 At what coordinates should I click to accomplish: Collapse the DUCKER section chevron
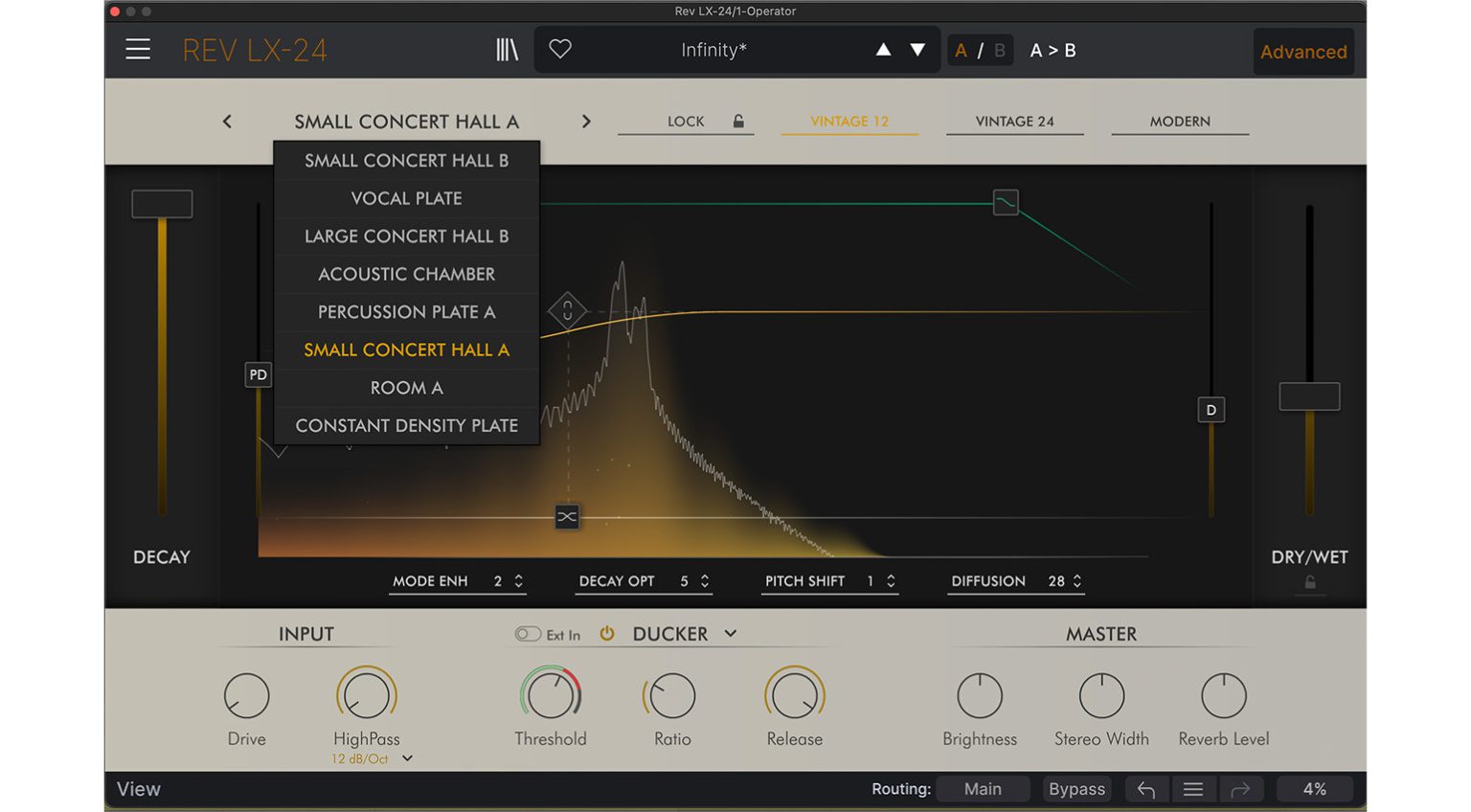click(731, 633)
